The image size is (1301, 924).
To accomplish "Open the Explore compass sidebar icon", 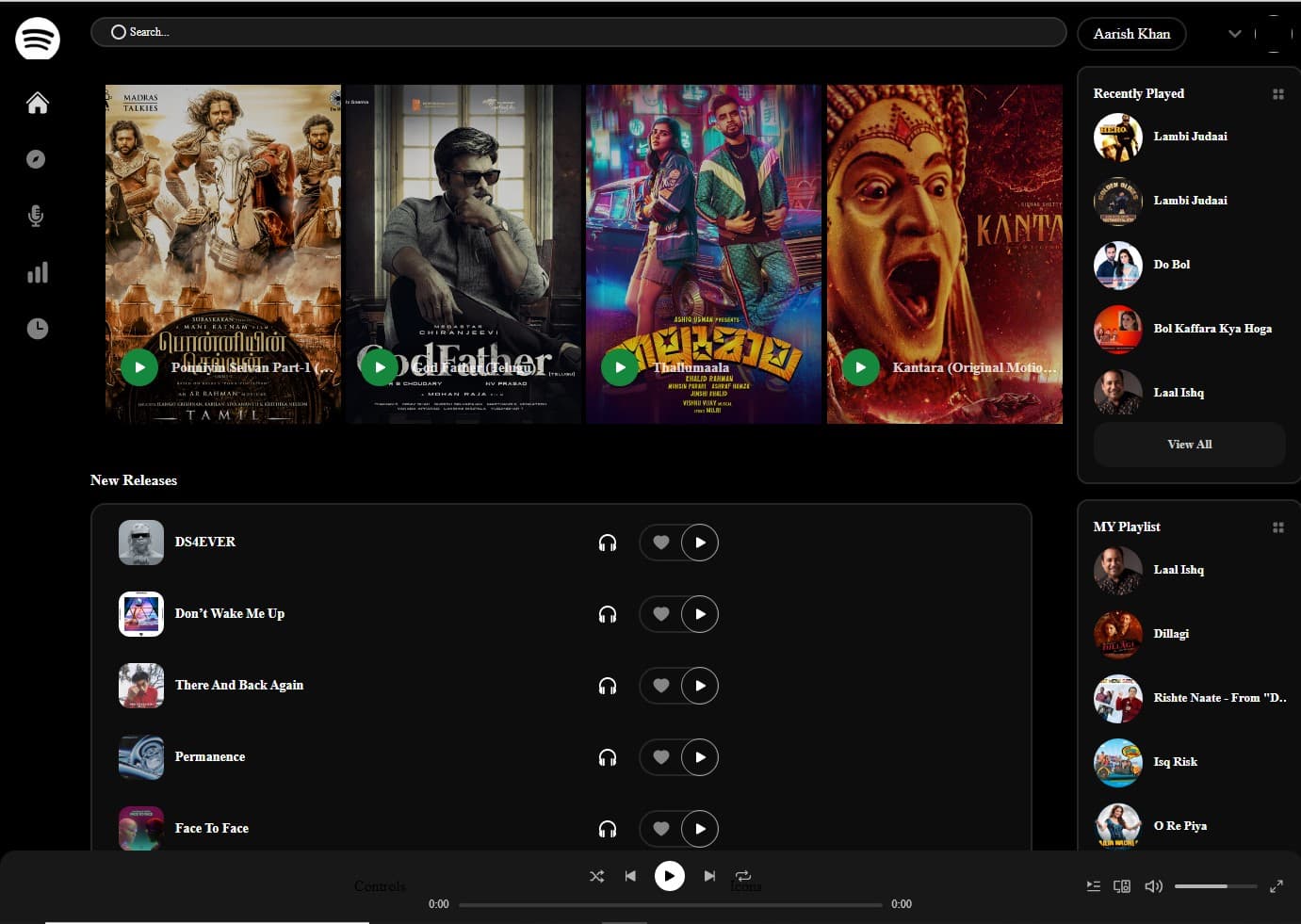I will [x=37, y=159].
